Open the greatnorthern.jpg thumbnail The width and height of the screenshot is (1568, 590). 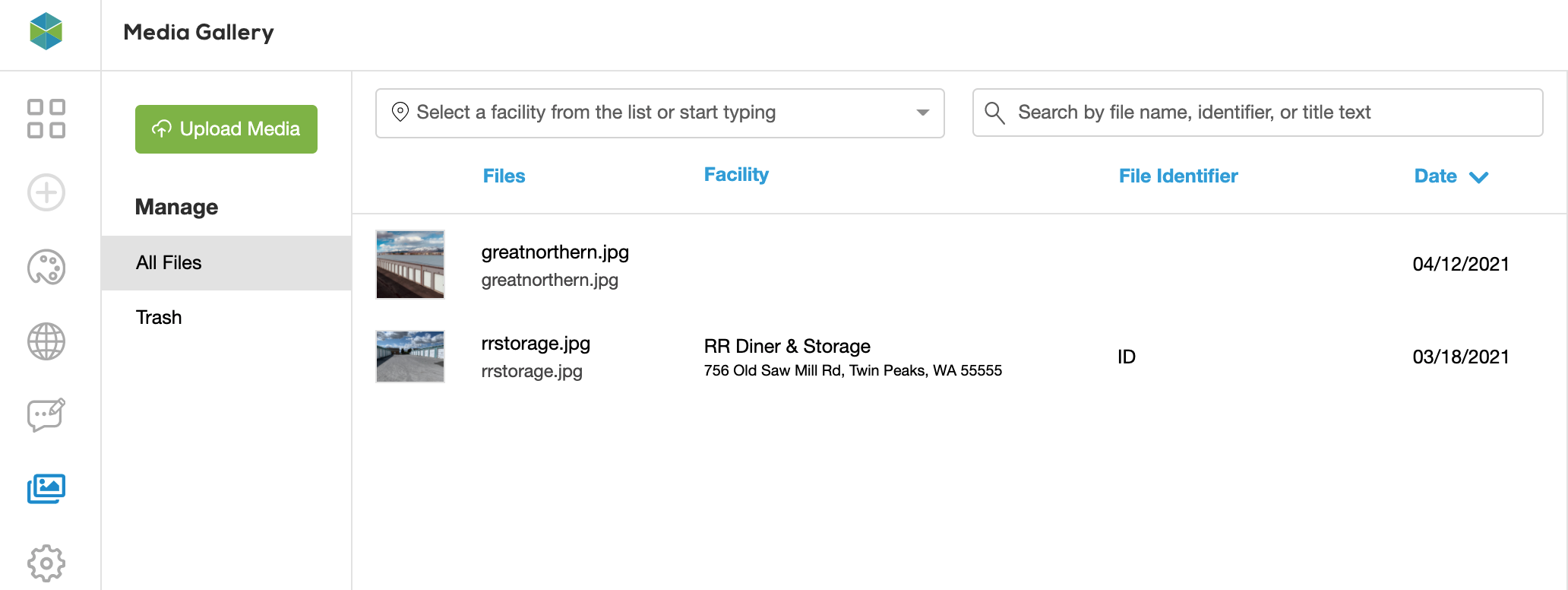point(410,265)
